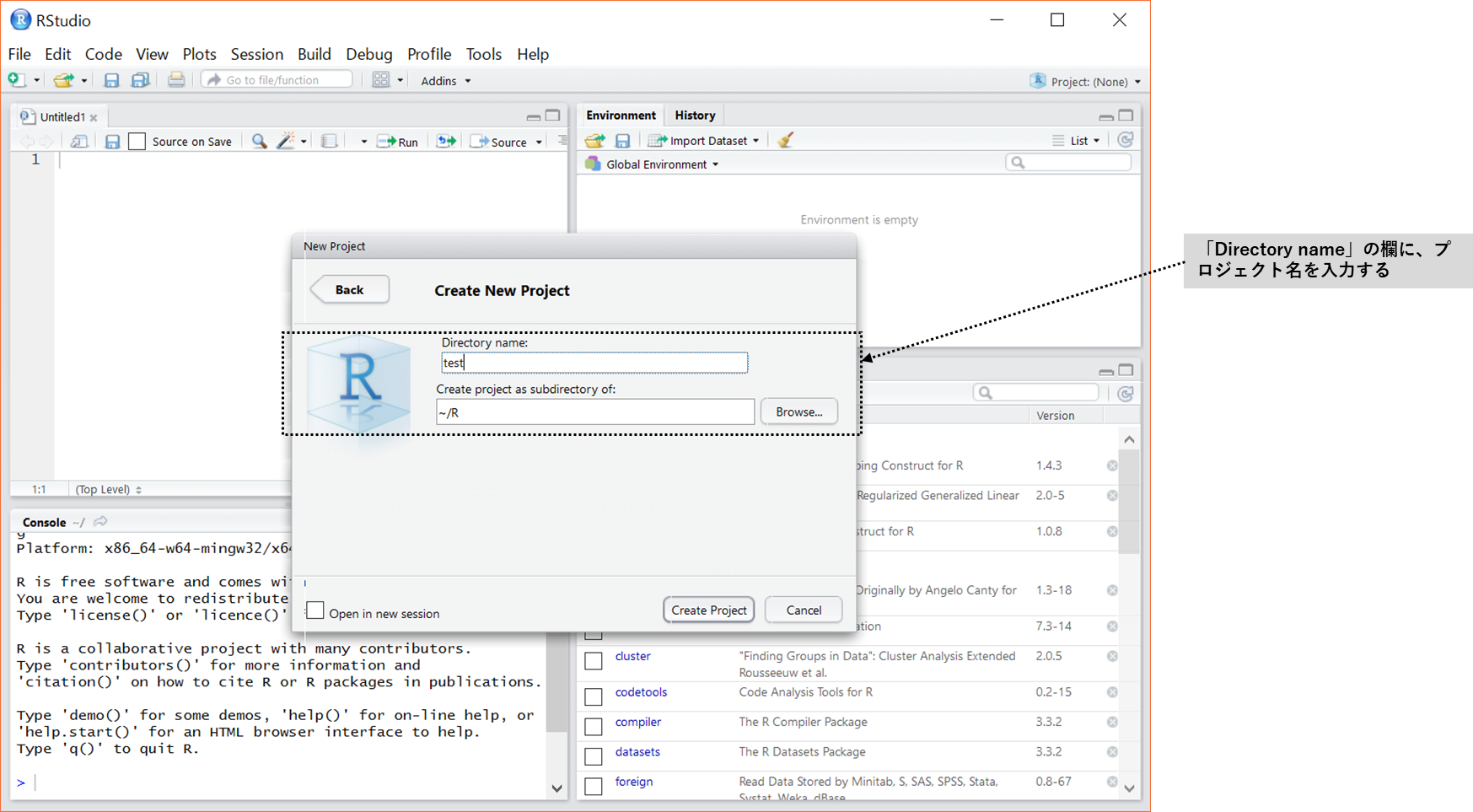Click the open file folder icon in the main toolbar

tap(64, 80)
